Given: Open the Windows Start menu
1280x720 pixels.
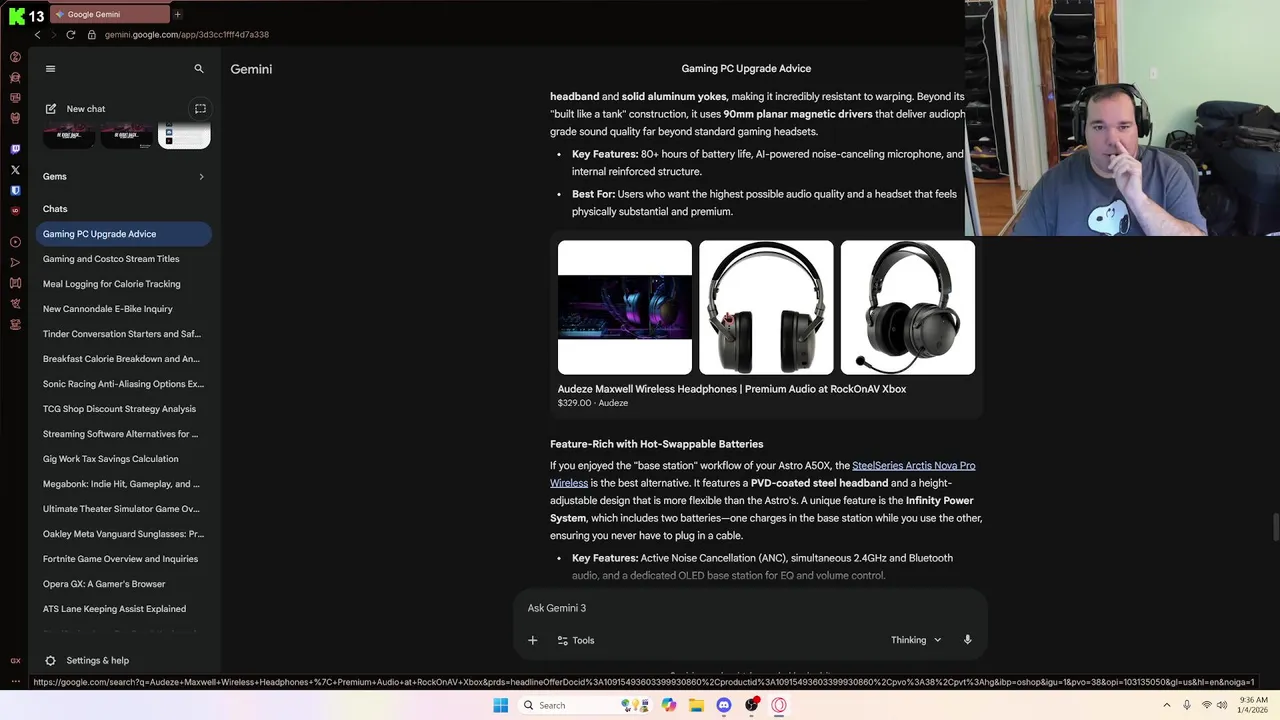Looking at the screenshot, I should coord(501,705).
